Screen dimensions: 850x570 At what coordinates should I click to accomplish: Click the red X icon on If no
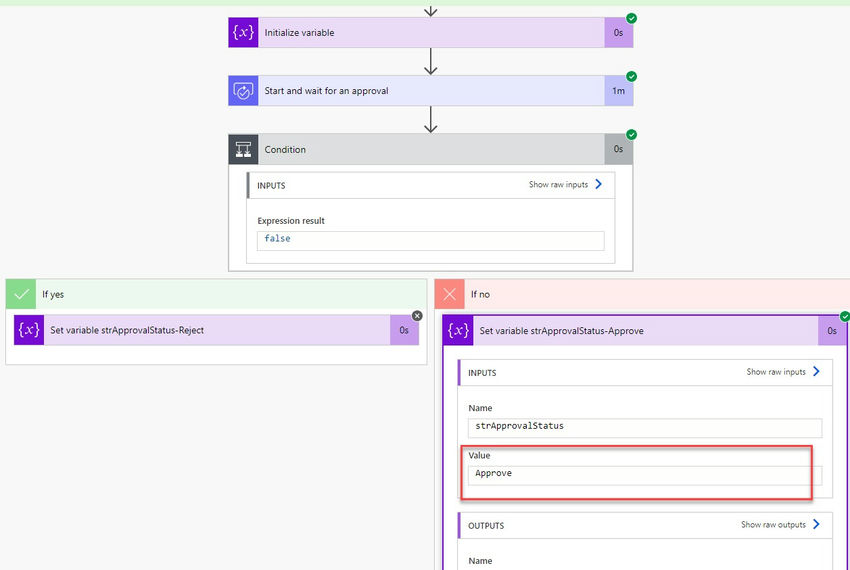point(449,294)
